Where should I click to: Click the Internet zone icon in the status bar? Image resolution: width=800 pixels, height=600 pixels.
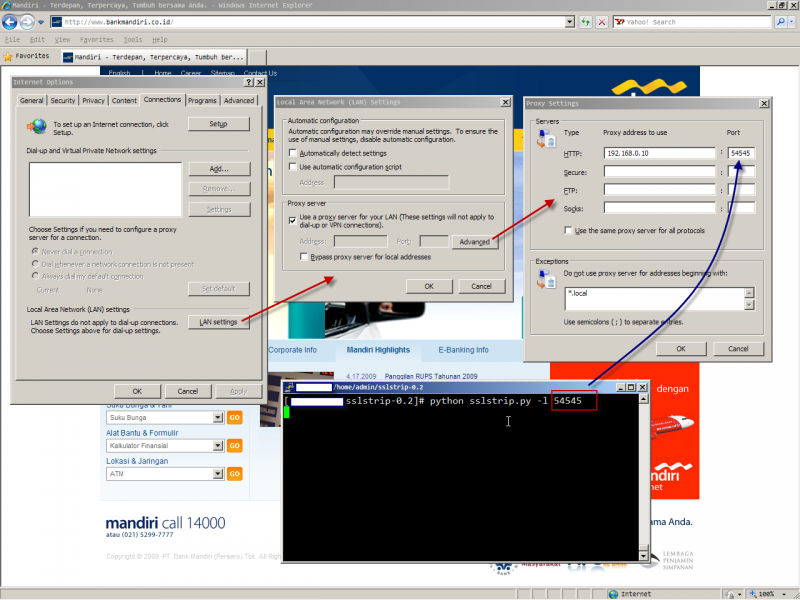pos(614,593)
